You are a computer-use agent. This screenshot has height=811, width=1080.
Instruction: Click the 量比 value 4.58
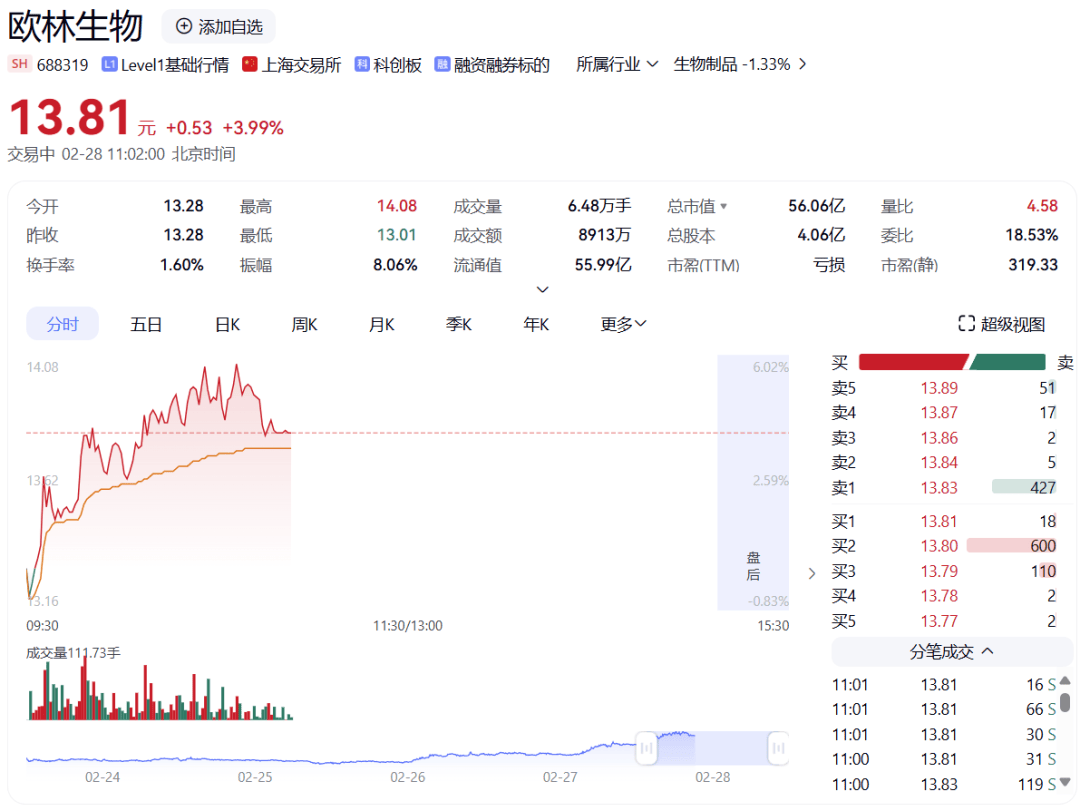tap(1041, 206)
